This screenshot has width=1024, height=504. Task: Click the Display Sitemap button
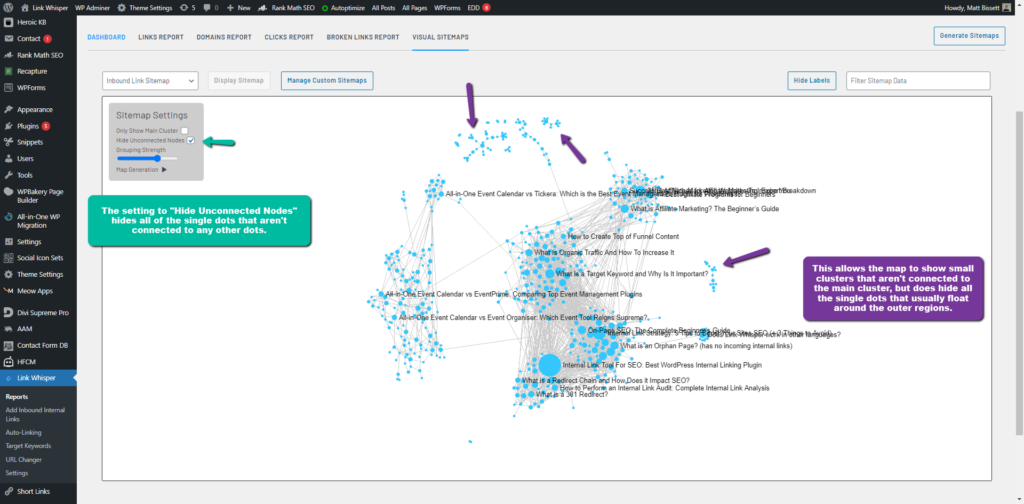(x=240, y=81)
